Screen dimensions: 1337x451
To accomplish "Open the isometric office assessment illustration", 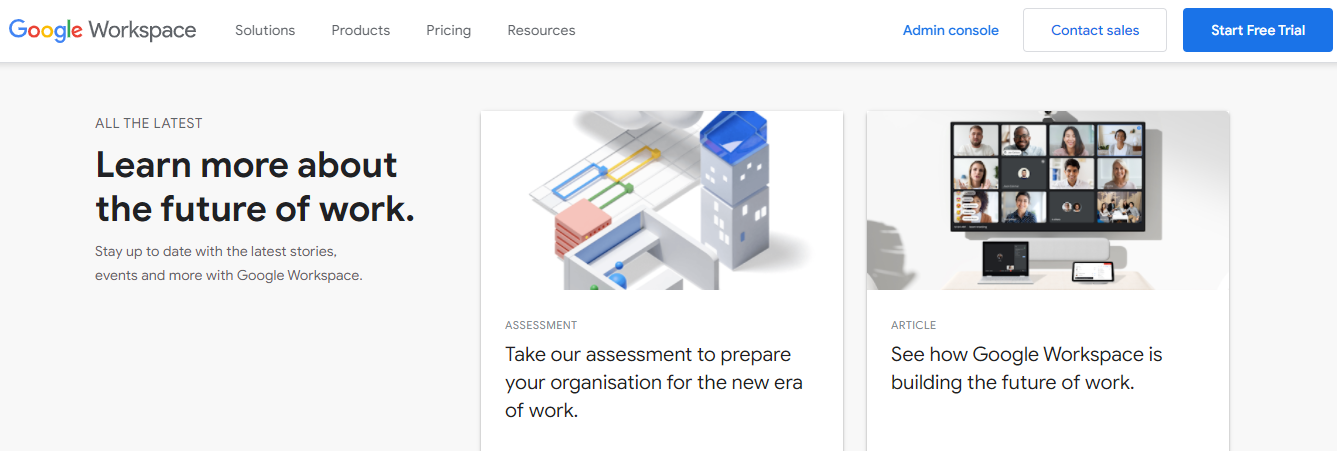I will pos(662,200).
